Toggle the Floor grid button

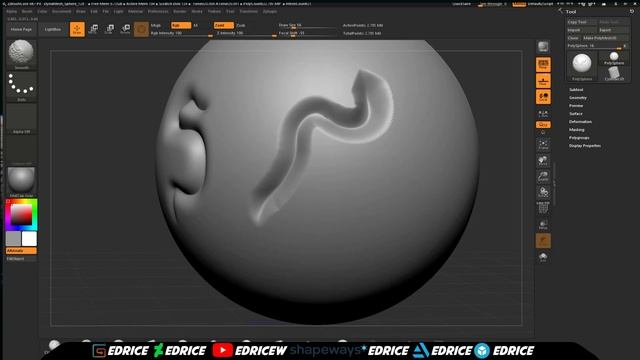pos(543,81)
